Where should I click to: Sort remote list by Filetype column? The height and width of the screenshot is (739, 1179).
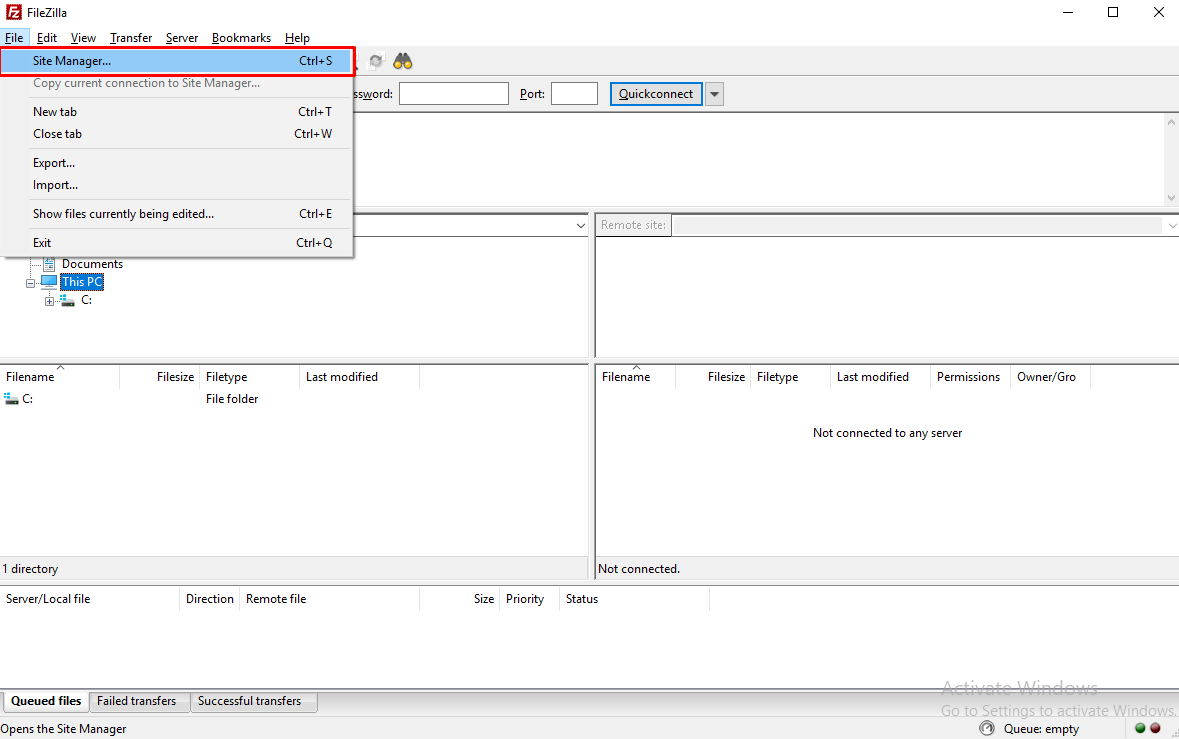click(x=790, y=377)
